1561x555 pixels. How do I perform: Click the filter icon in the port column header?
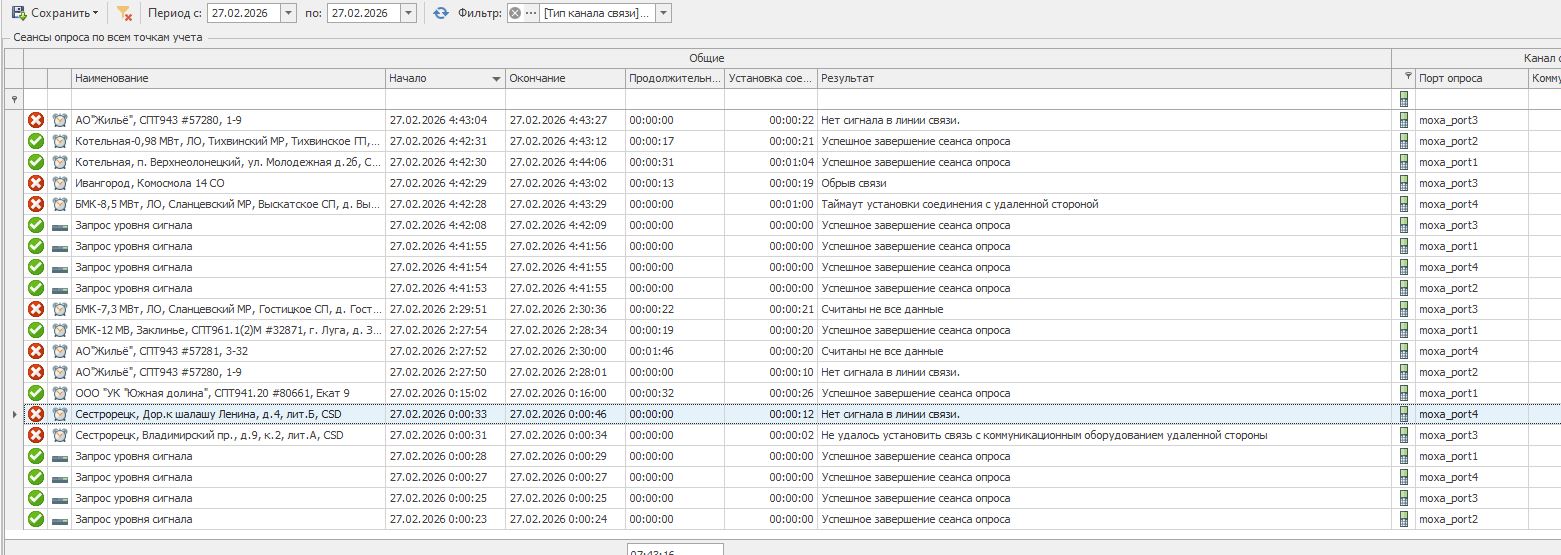1408,77
